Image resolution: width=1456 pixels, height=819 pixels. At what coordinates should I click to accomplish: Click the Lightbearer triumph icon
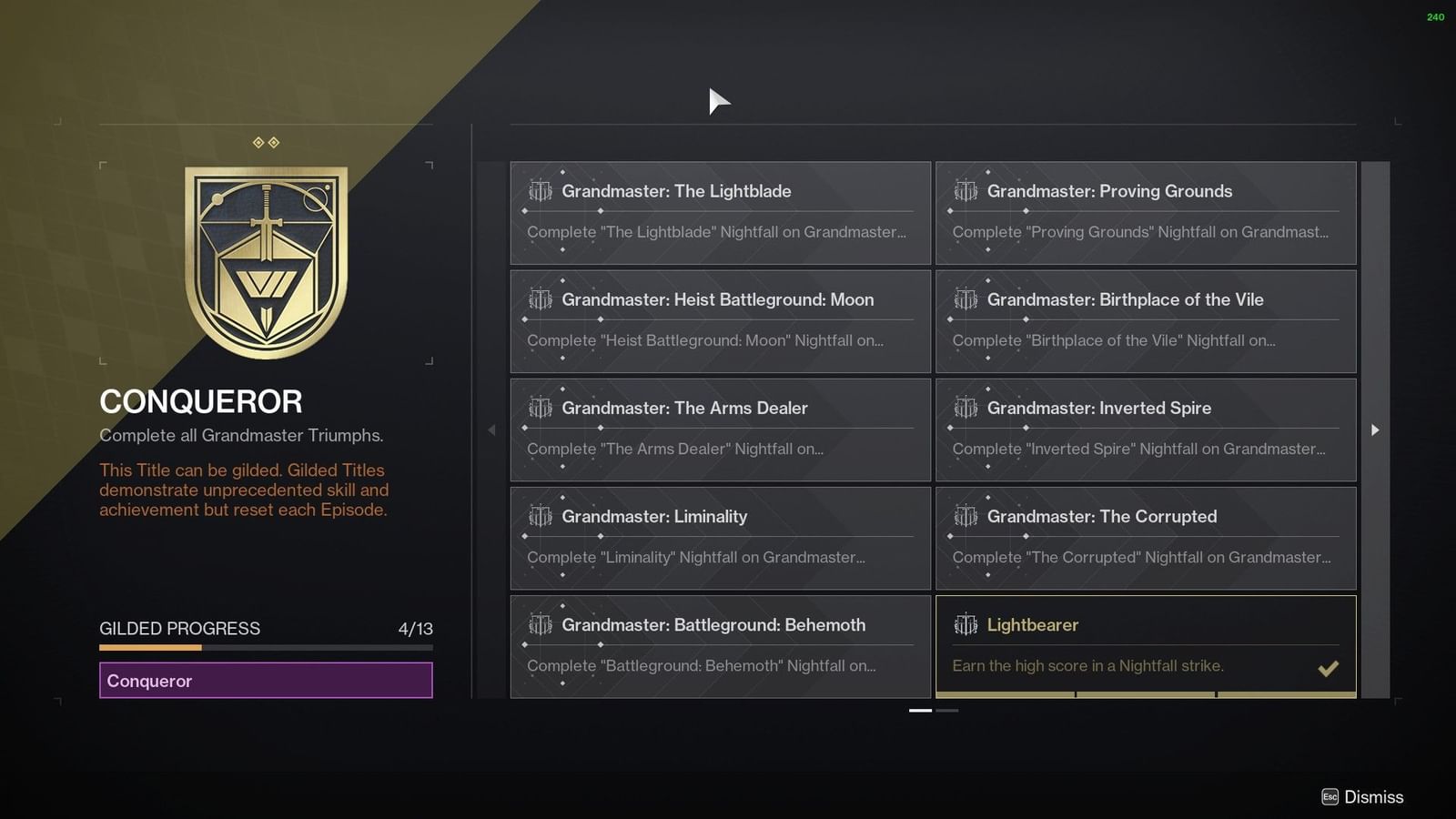[x=966, y=625]
